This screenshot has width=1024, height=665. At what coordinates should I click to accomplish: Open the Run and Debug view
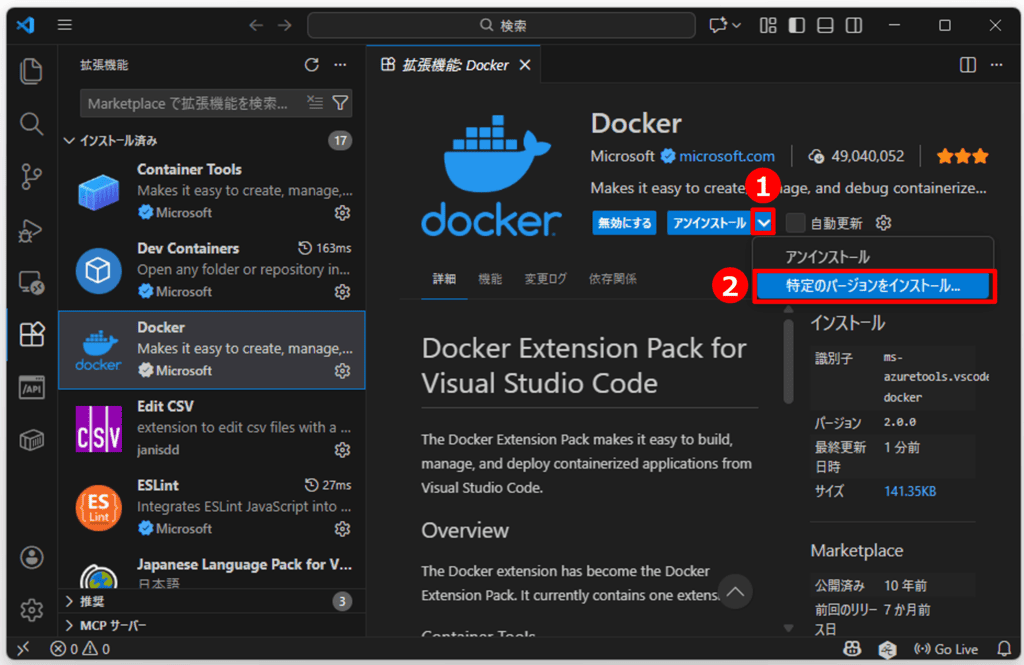coord(31,231)
